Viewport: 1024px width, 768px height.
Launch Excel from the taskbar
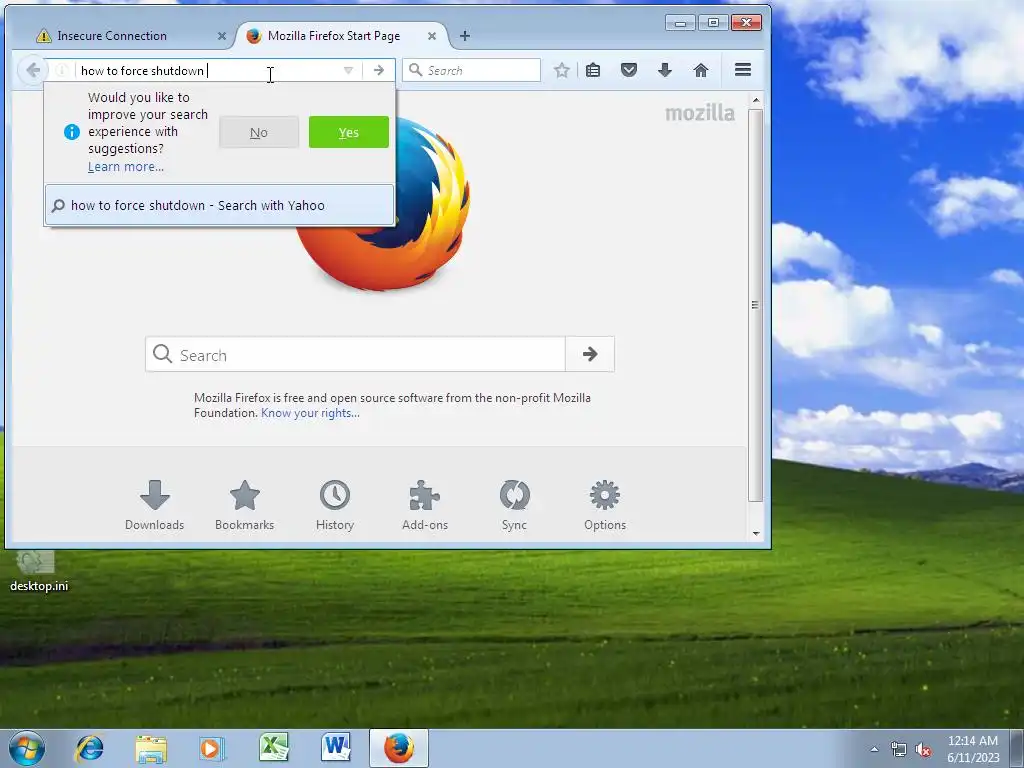point(274,748)
